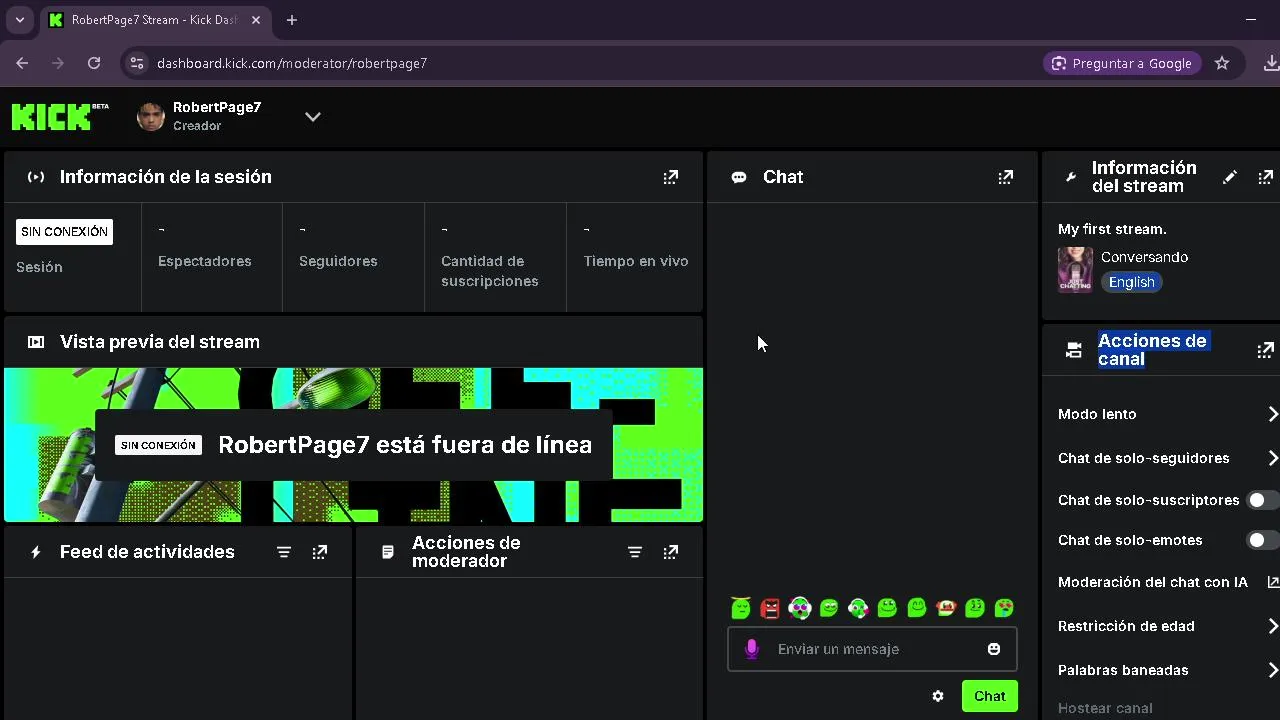Image resolution: width=1280 pixels, height=720 pixels.
Task: Click the wrench icon beside Información del stream
Action: pyautogui.click(x=1072, y=177)
